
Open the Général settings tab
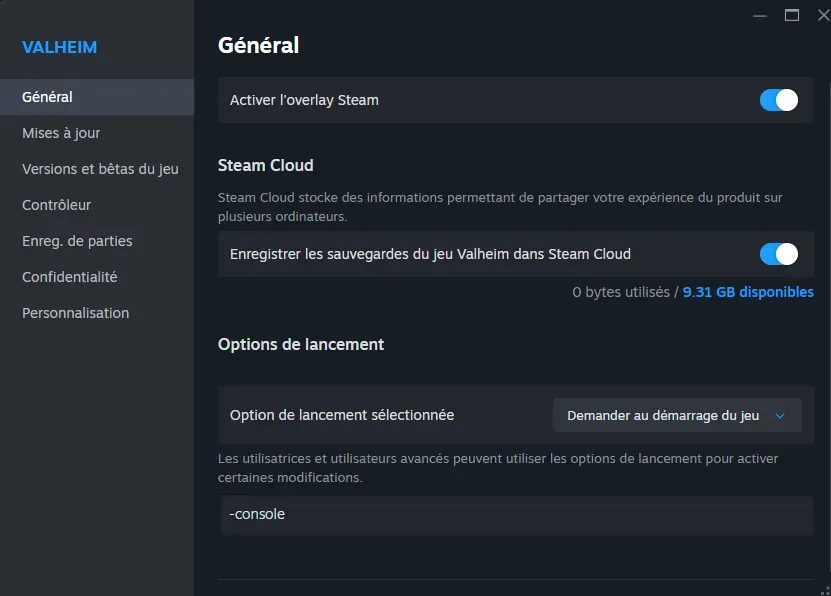pyautogui.click(x=97, y=97)
